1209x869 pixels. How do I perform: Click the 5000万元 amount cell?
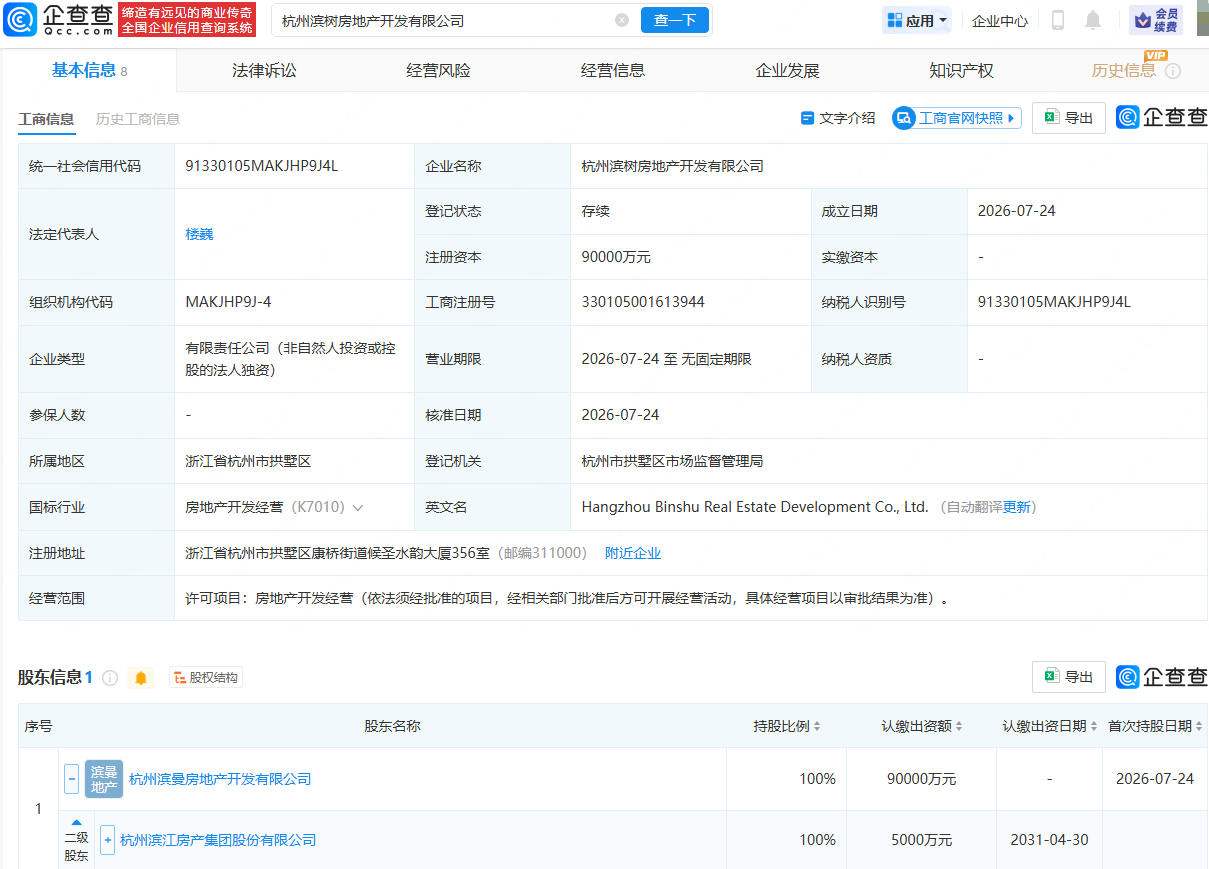pos(921,840)
